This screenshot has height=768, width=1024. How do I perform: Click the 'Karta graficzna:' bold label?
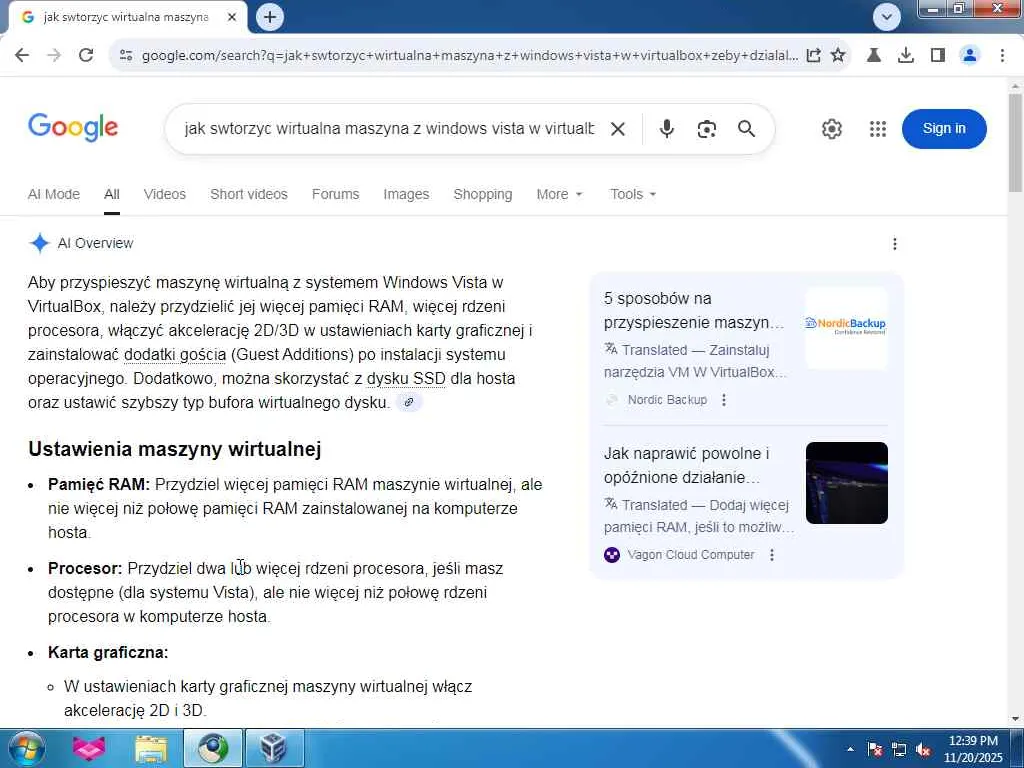pyautogui.click(x=108, y=652)
